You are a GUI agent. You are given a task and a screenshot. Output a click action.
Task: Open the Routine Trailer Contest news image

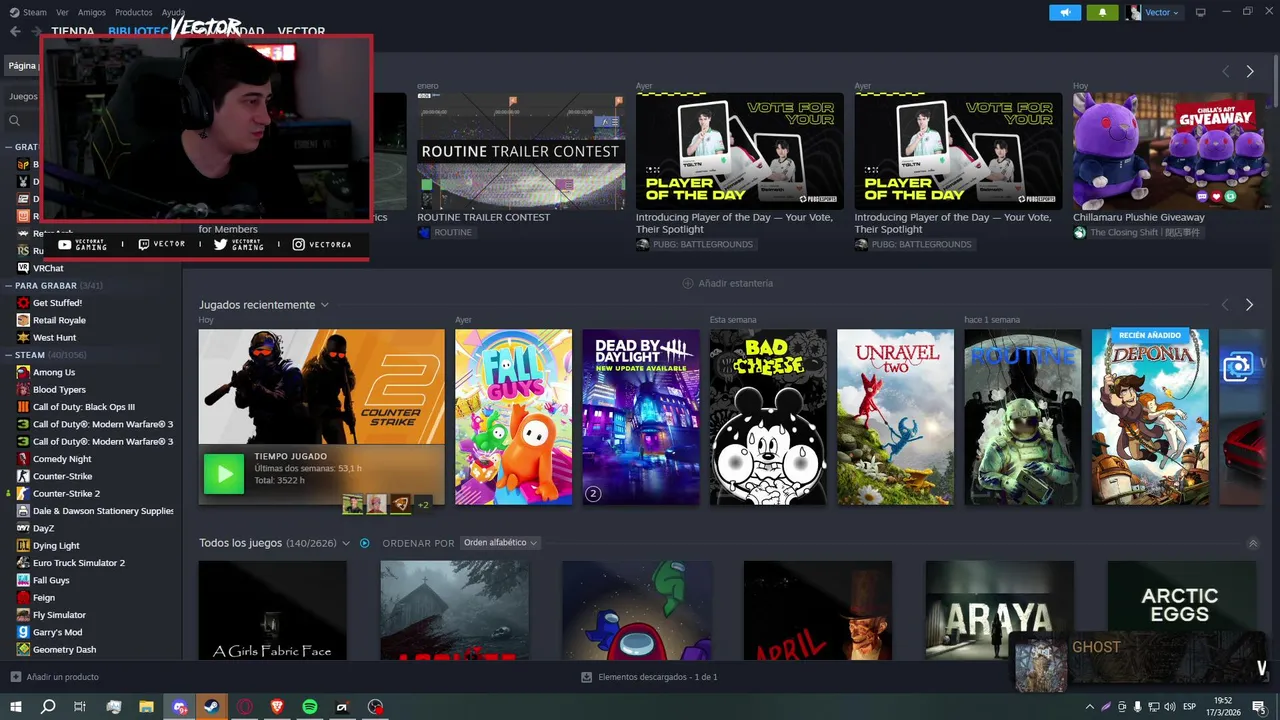coord(521,151)
